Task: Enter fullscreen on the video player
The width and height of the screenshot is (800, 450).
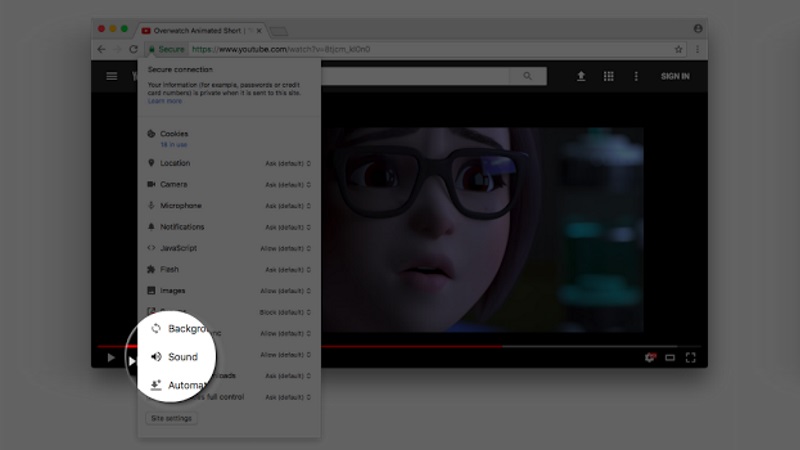Action: coord(690,358)
